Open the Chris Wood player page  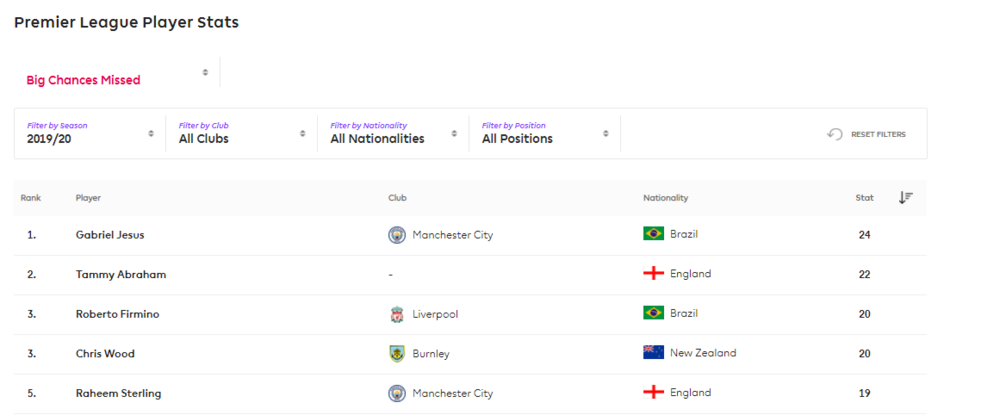tap(105, 353)
